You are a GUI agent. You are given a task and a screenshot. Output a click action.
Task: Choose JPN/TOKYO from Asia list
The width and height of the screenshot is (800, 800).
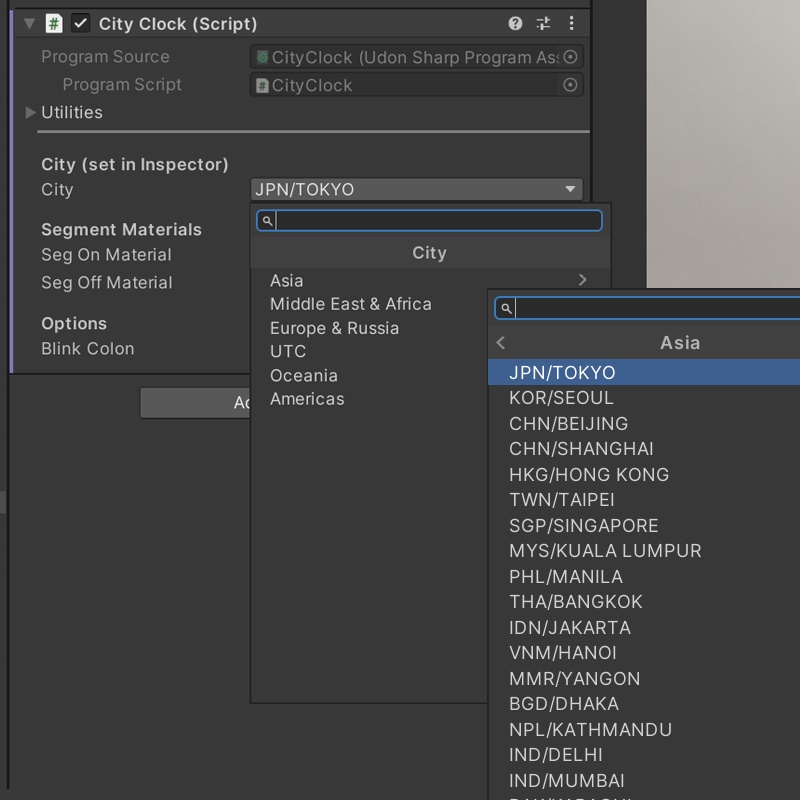click(644, 372)
